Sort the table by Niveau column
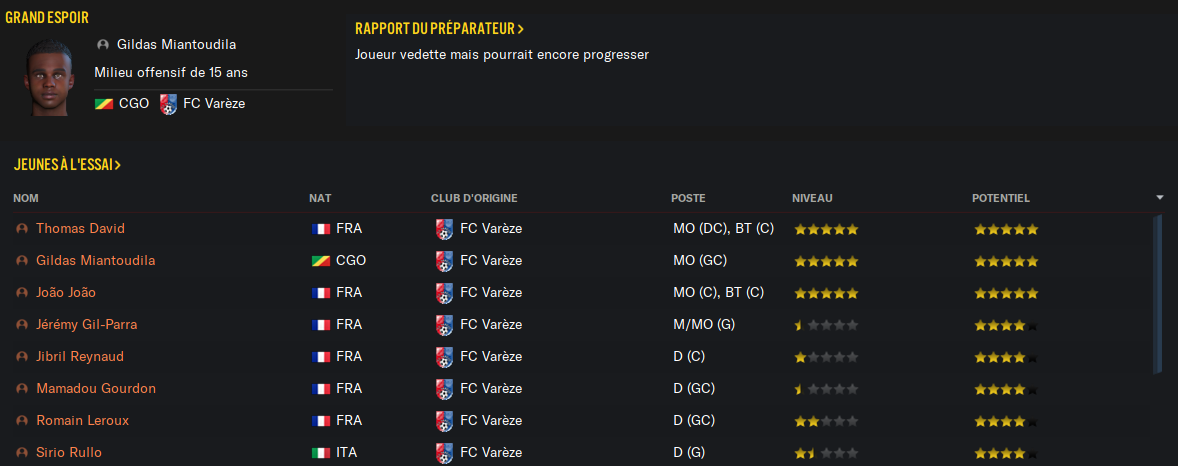This screenshot has width=1178, height=466. coord(812,198)
